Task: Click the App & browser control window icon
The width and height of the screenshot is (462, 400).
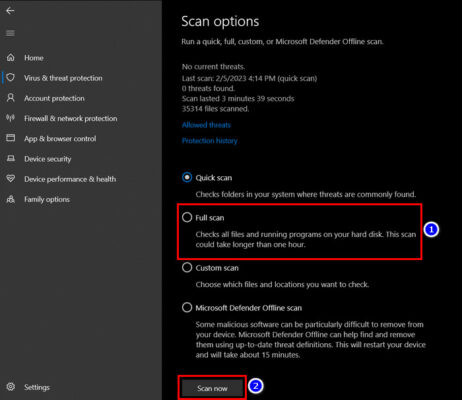Action: [x=11, y=138]
